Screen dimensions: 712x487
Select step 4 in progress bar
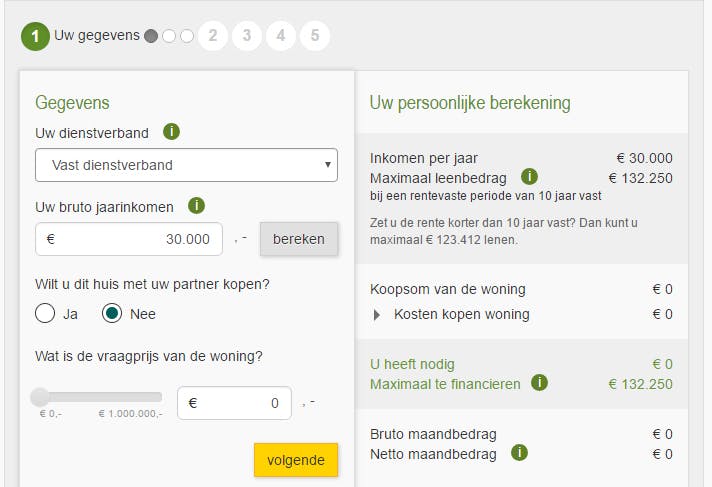click(x=280, y=36)
